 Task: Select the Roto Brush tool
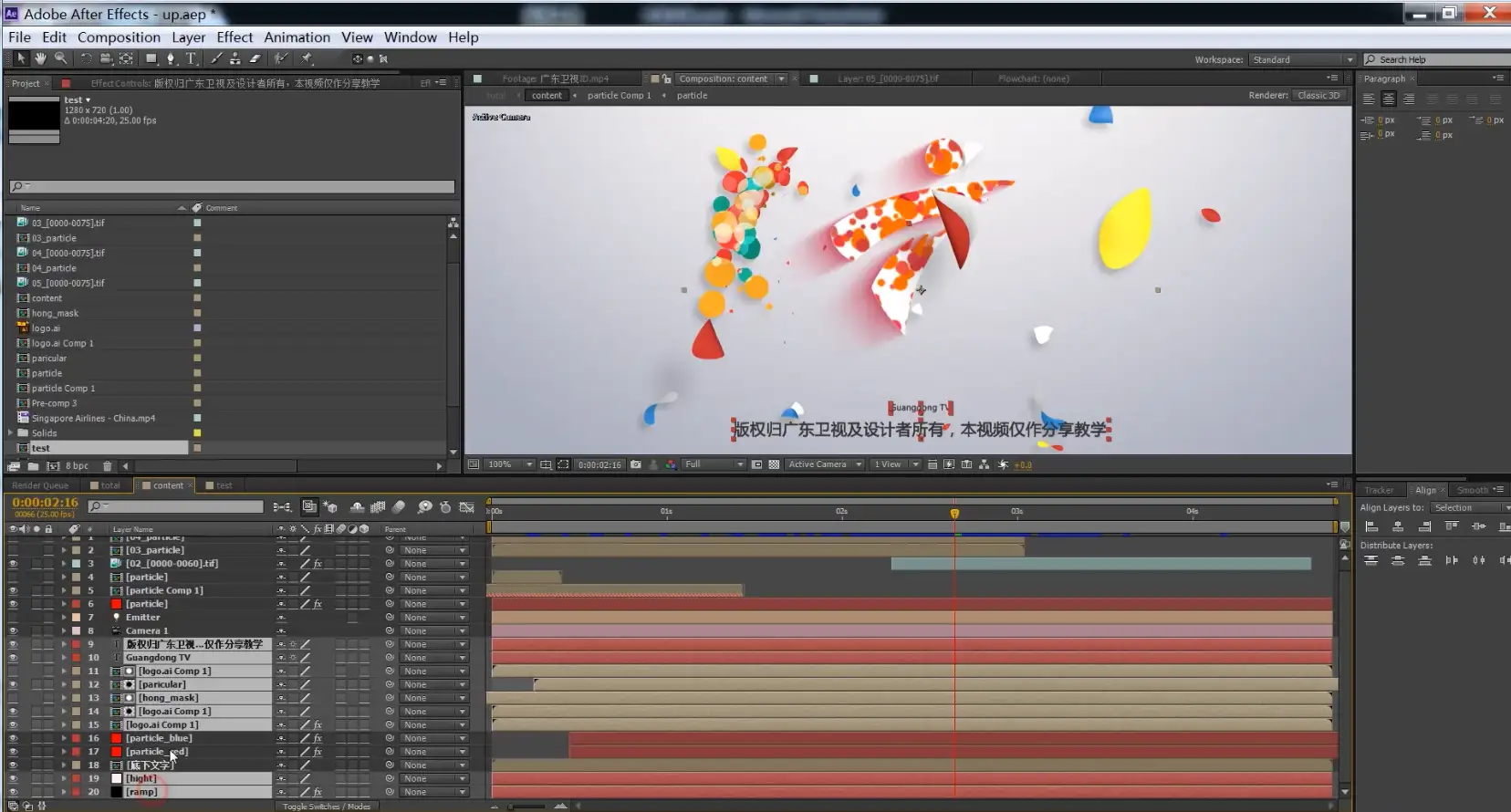[281, 58]
